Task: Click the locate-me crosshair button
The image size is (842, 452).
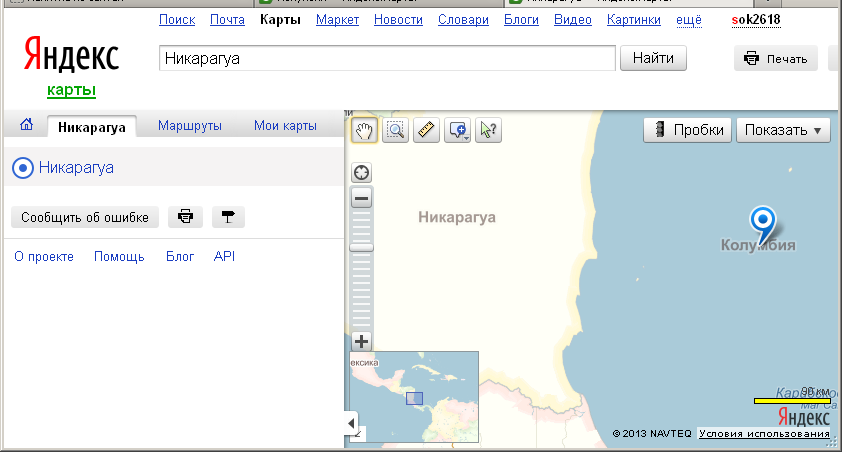Action: click(x=361, y=173)
